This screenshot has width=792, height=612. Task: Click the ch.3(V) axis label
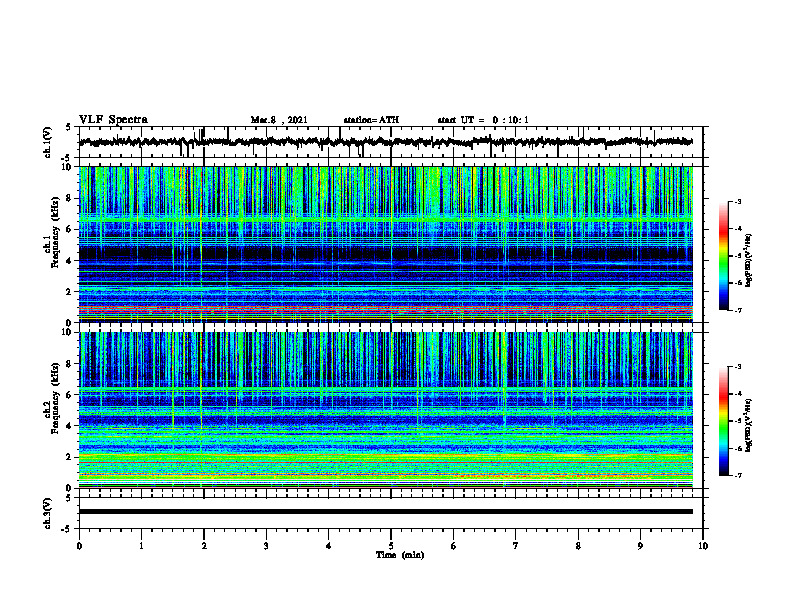48,513
